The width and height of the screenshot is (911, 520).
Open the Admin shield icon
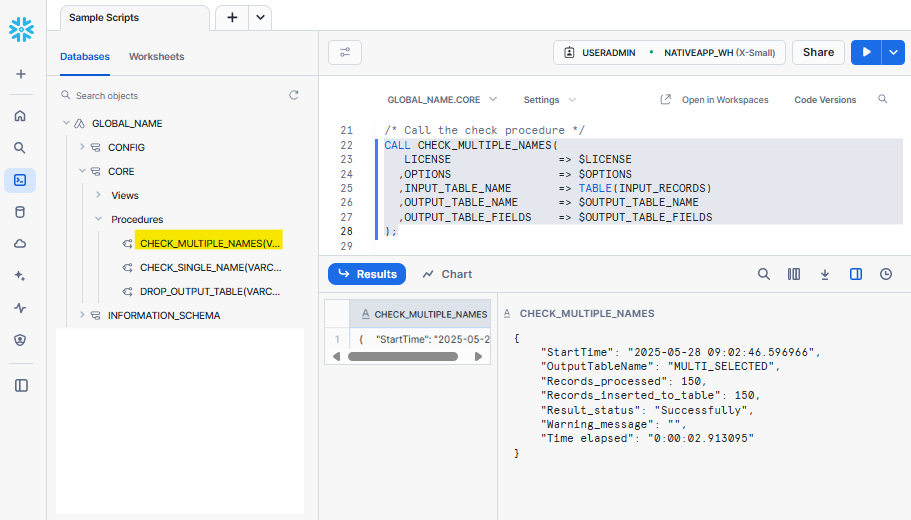[x=20, y=340]
